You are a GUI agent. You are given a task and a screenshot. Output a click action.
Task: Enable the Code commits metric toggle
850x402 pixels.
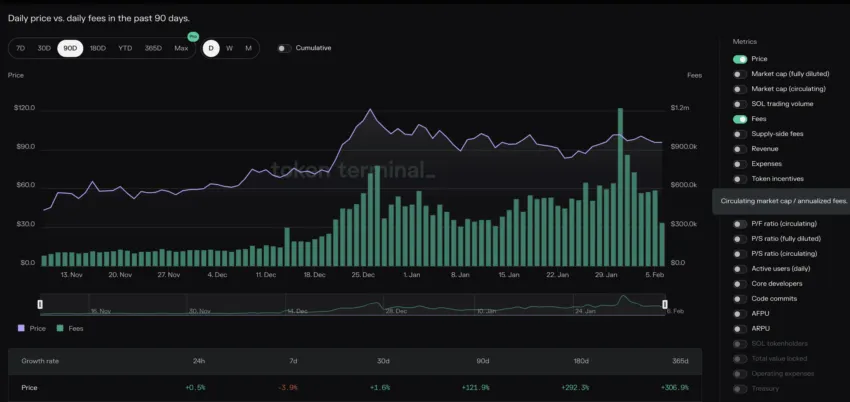(740, 299)
